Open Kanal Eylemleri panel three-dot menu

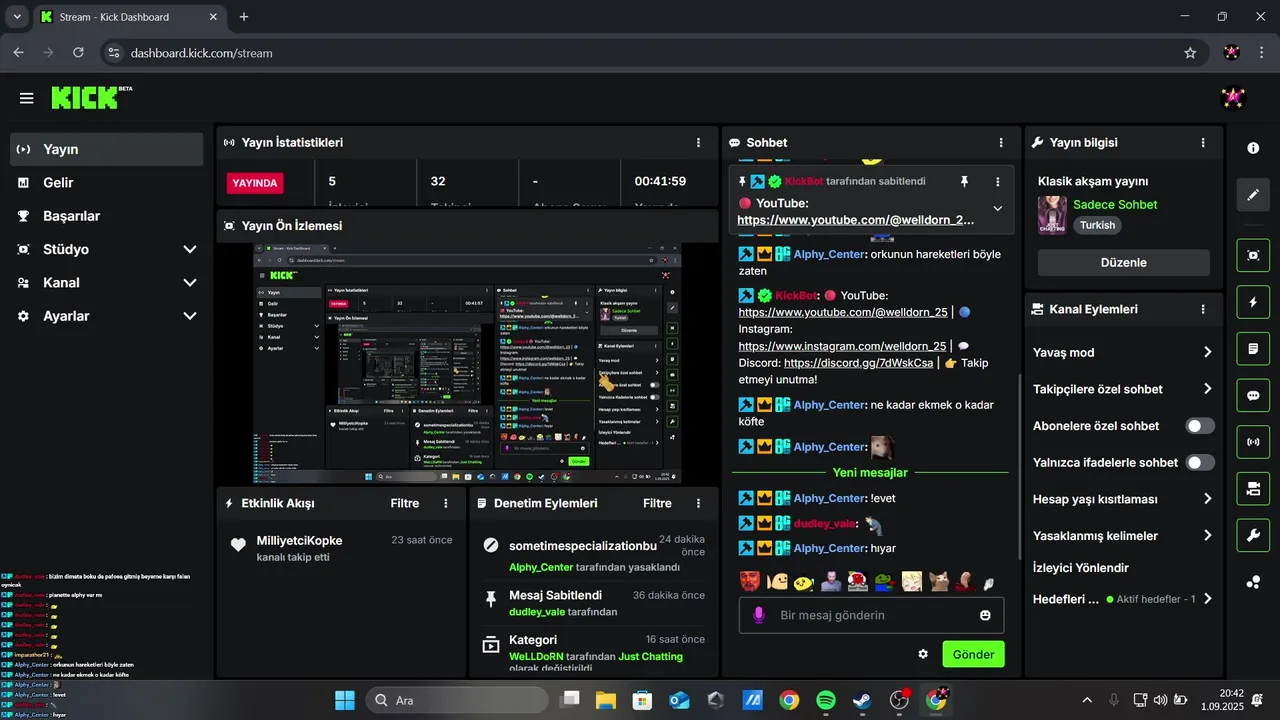1203,309
